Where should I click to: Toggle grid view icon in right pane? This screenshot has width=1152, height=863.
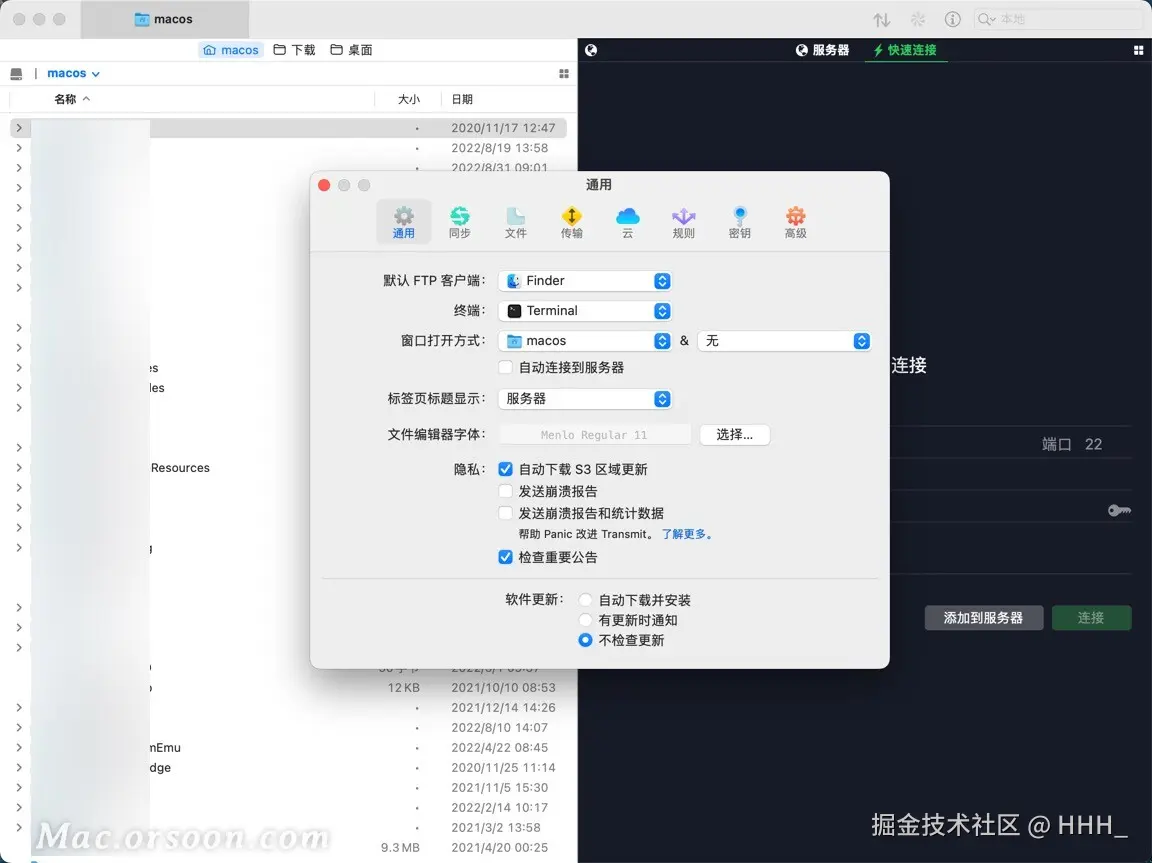point(1138,50)
